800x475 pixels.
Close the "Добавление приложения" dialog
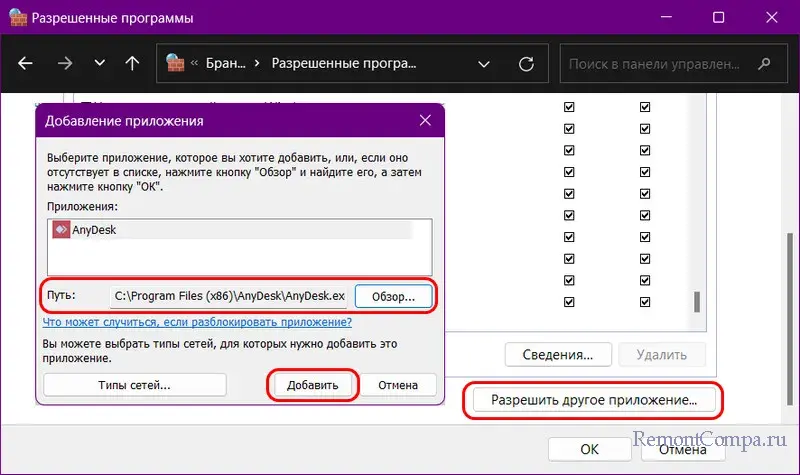point(425,120)
